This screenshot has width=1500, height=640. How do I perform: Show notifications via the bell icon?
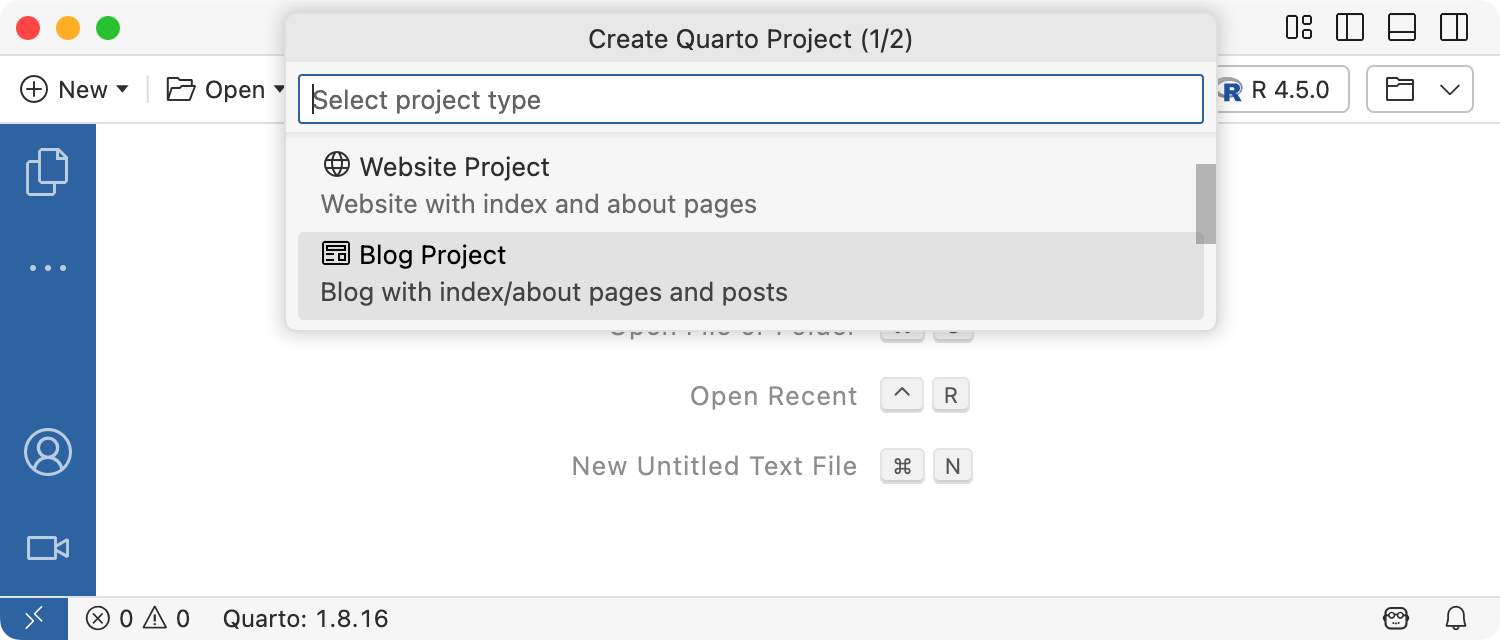coord(1456,618)
